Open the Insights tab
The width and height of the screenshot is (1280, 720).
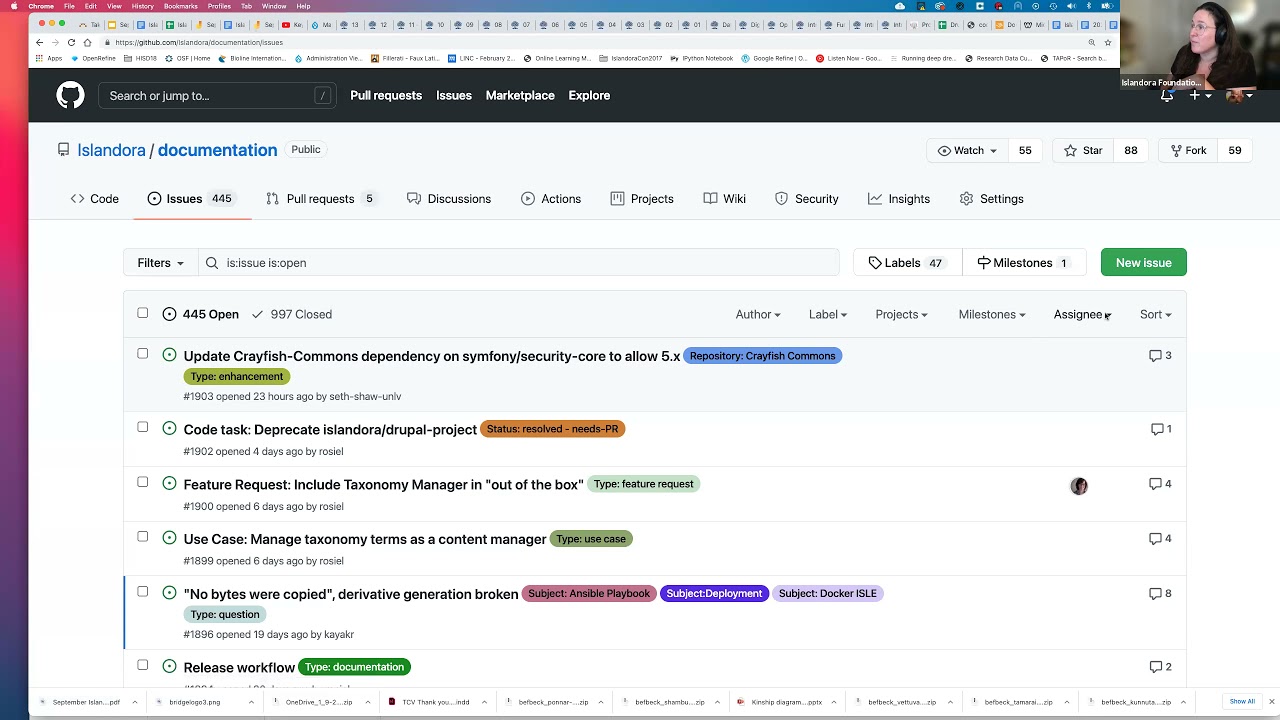(899, 199)
